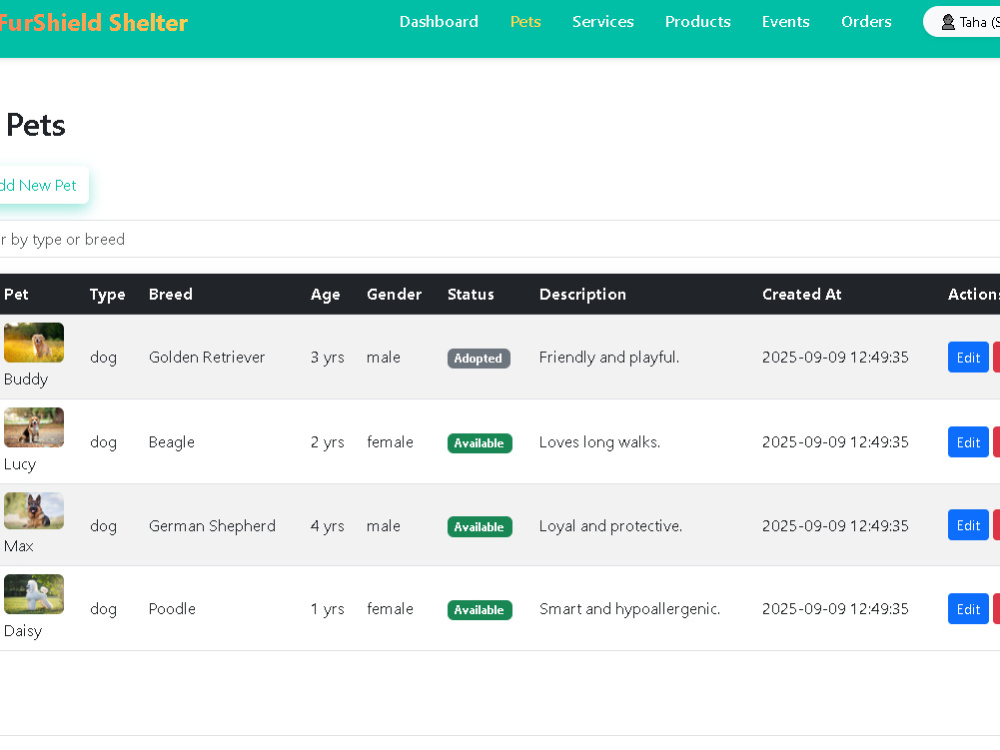This screenshot has height=750, width=1000.
Task: Edit the Daisy pet record
Action: pyautogui.click(x=968, y=609)
